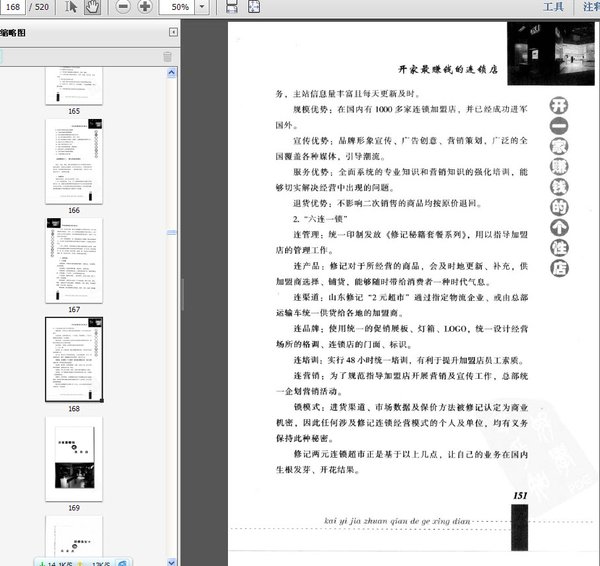Click the zoom out minus button
This screenshot has height=566, width=600.
click(x=124, y=7)
